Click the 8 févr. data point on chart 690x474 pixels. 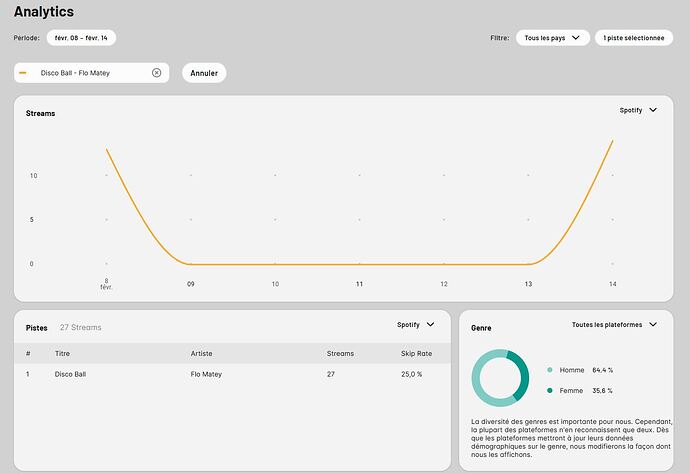pyautogui.click(x=107, y=150)
